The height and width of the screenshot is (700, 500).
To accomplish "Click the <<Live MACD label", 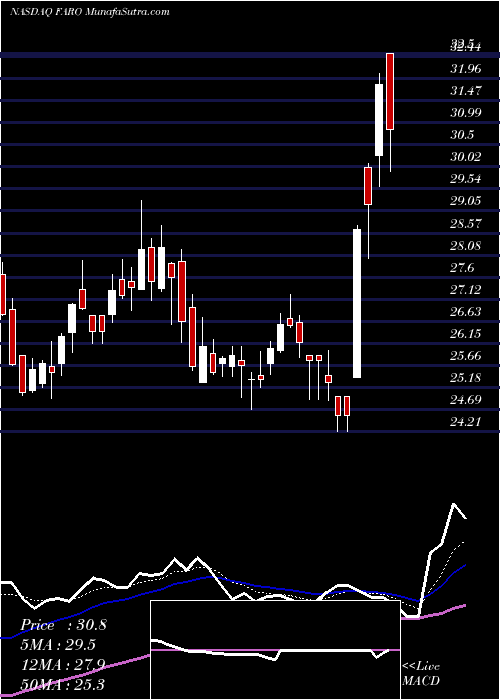I will coord(421,673).
